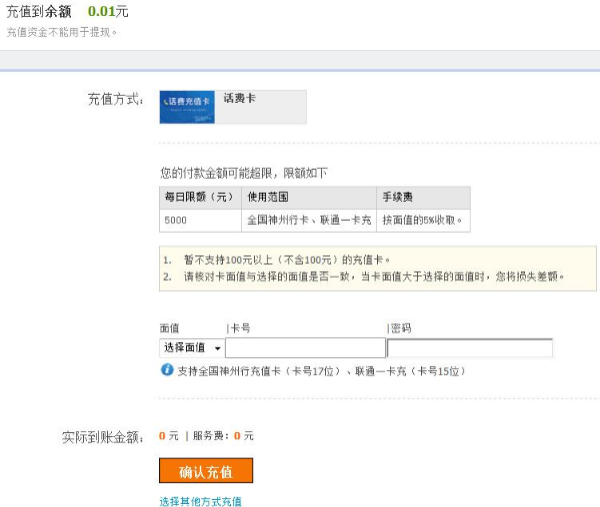Click the blue info icon below card fields
This screenshot has width=600, height=507.
pos(167,370)
